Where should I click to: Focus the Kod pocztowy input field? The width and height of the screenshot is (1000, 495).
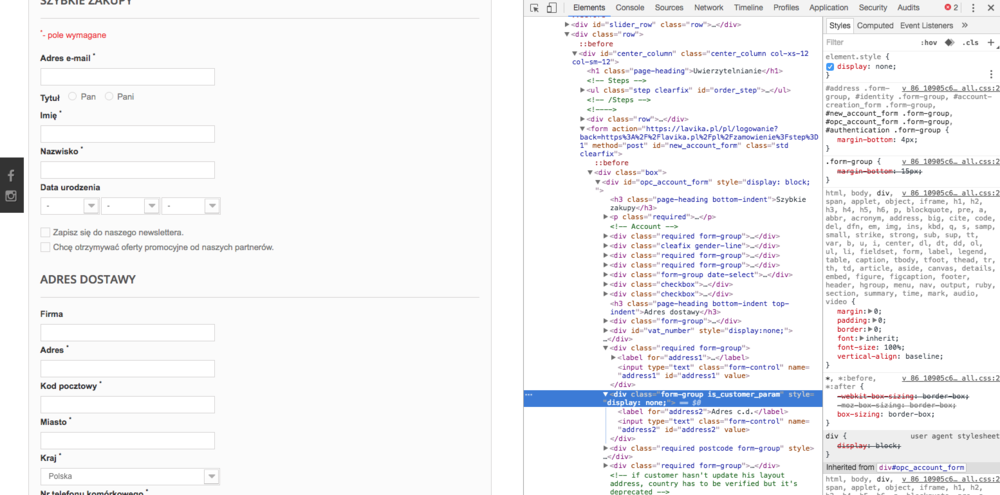(128, 405)
